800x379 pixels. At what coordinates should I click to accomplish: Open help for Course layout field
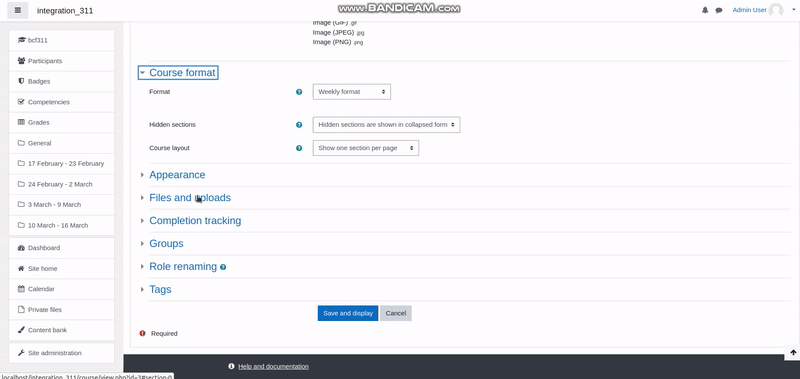(299, 148)
